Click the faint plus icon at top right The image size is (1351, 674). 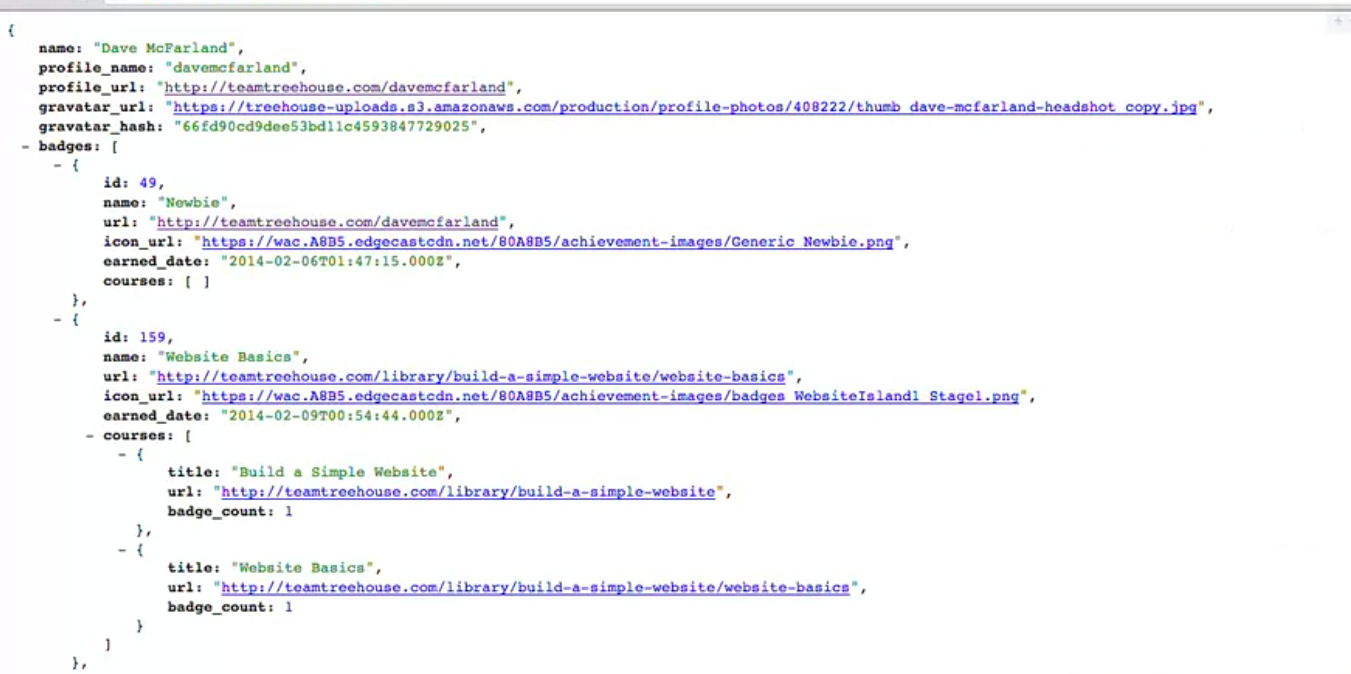1337,22
